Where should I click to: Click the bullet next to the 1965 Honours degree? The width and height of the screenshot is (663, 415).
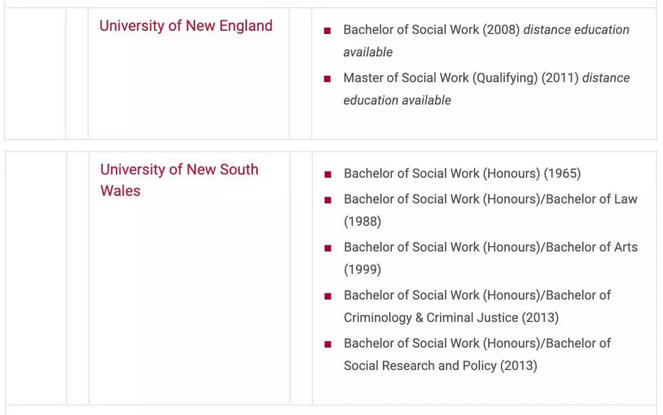click(x=327, y=175)
